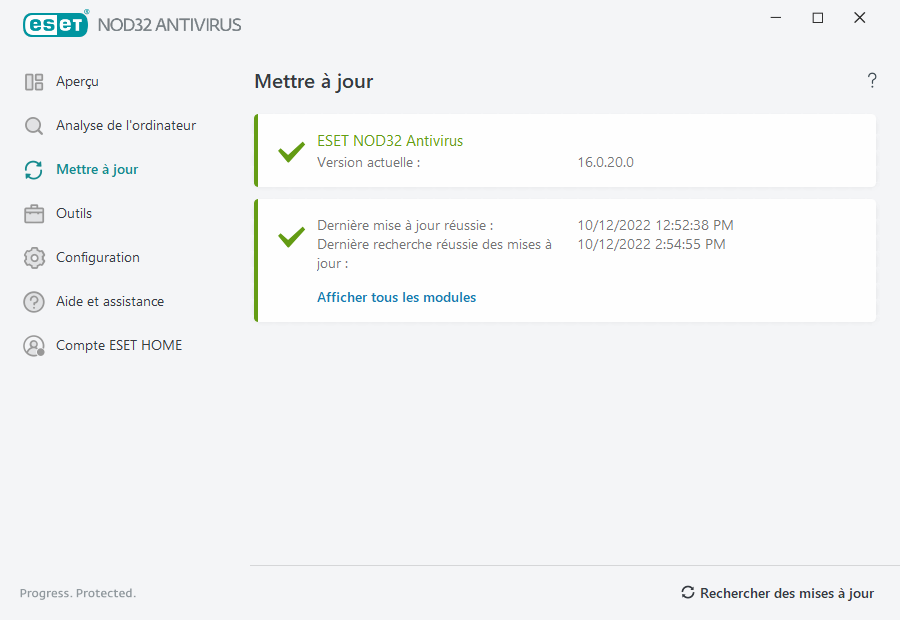The image size is (900, 620).
Task: Click the briefcase icon for Outils
Action: (x=34, y=214)
